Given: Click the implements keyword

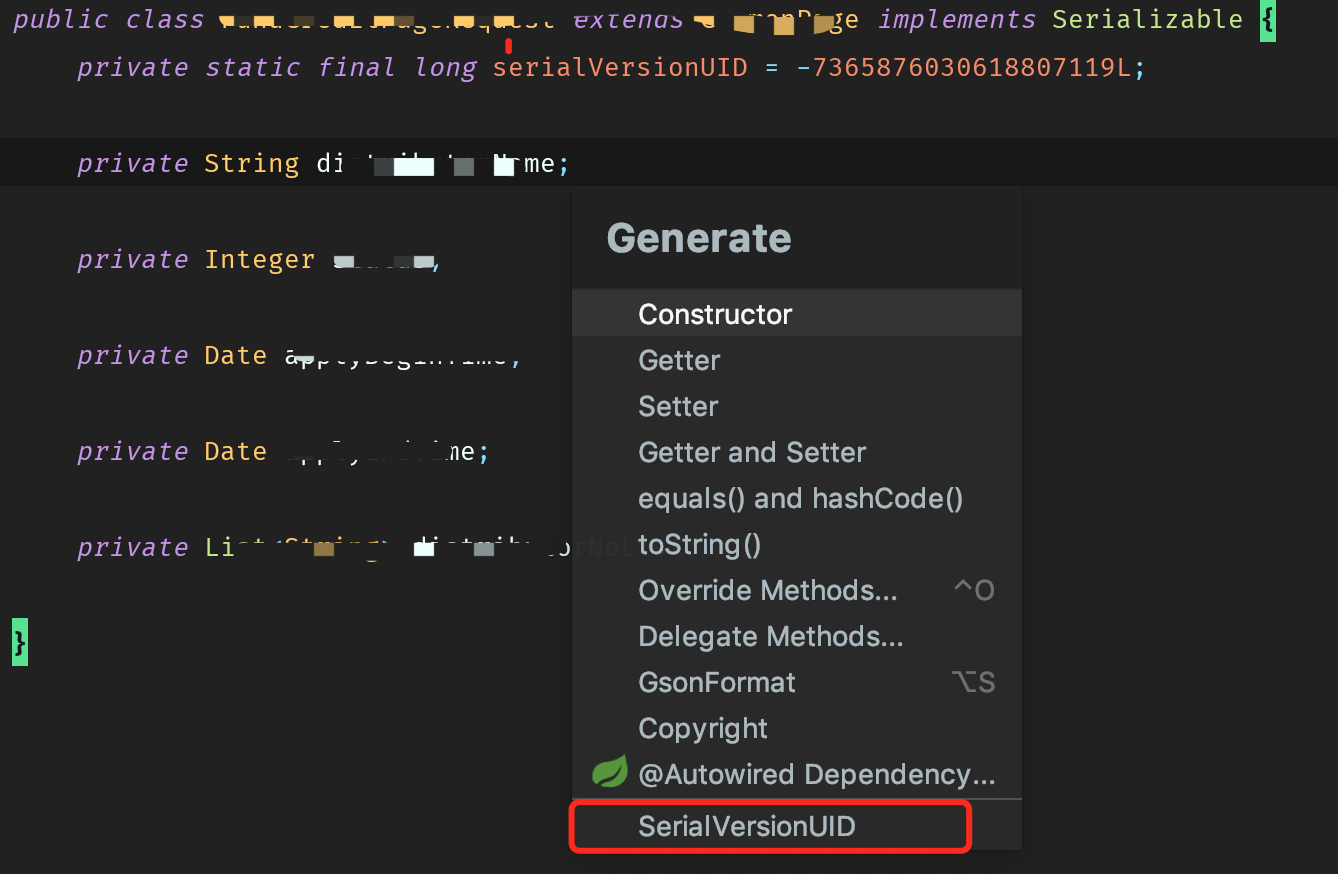Looking at the screenshot, I should click(x=957, y=19).
